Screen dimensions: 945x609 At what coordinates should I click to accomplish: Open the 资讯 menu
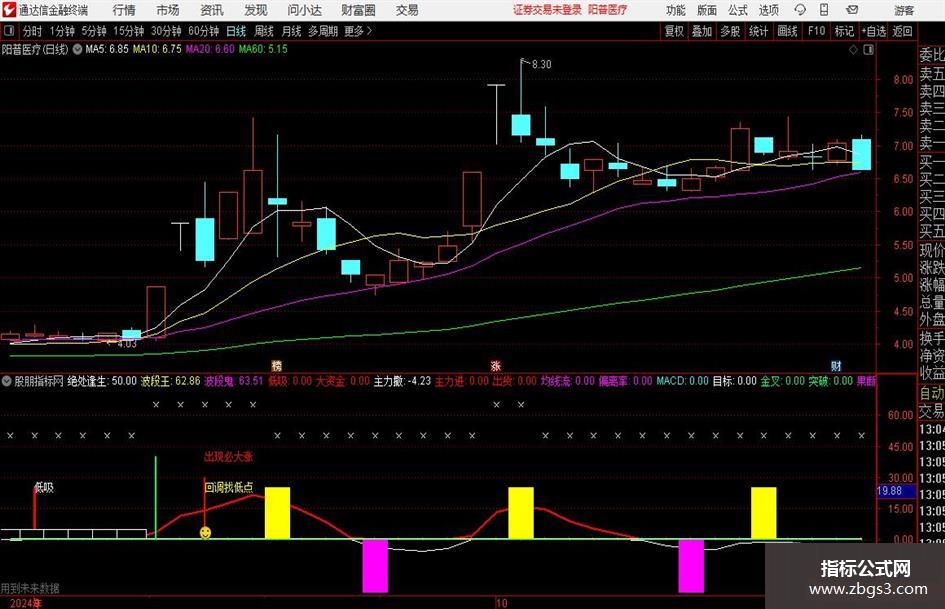coord(212,10)
